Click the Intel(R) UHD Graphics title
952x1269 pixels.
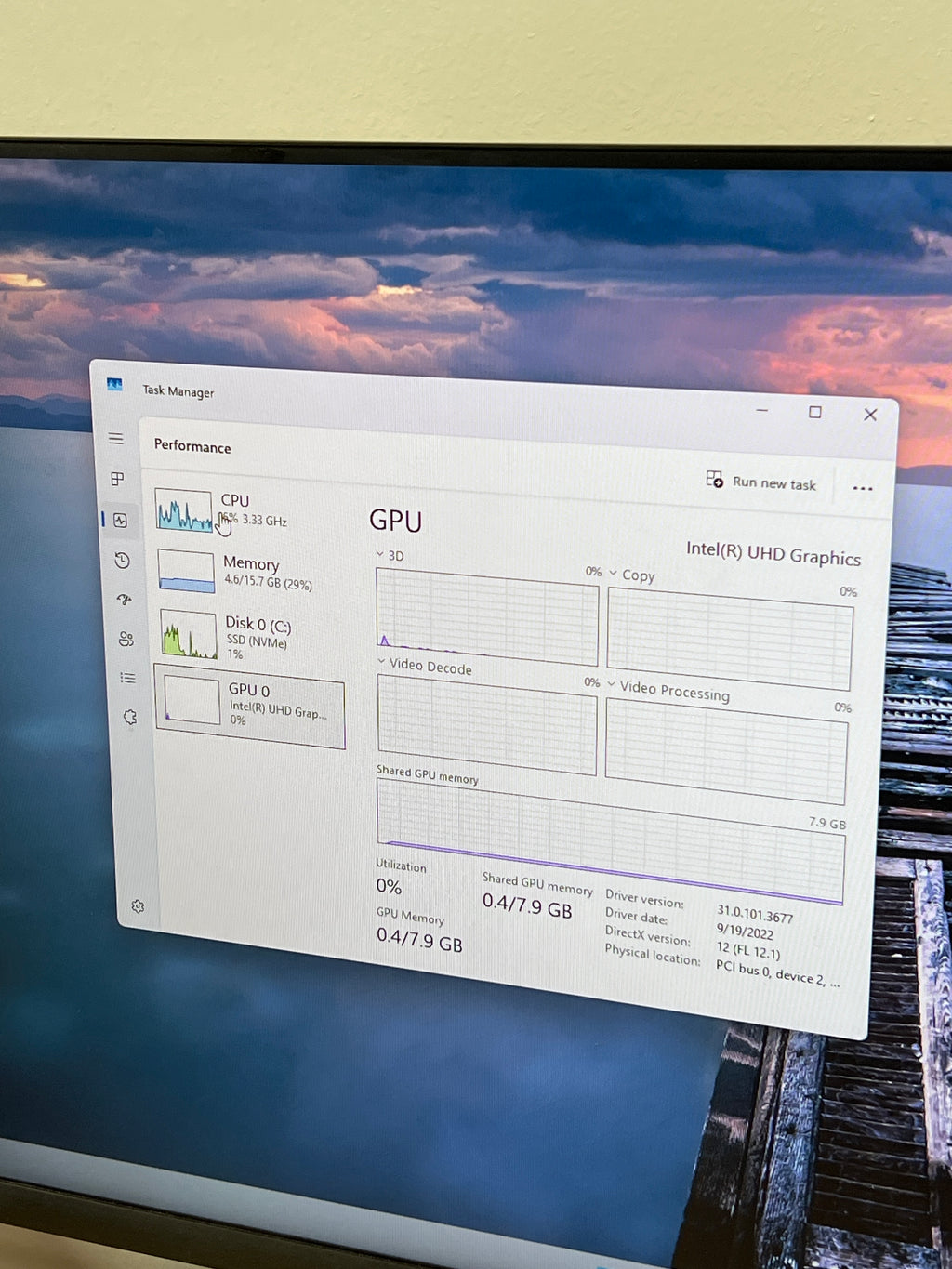(773, 553)
